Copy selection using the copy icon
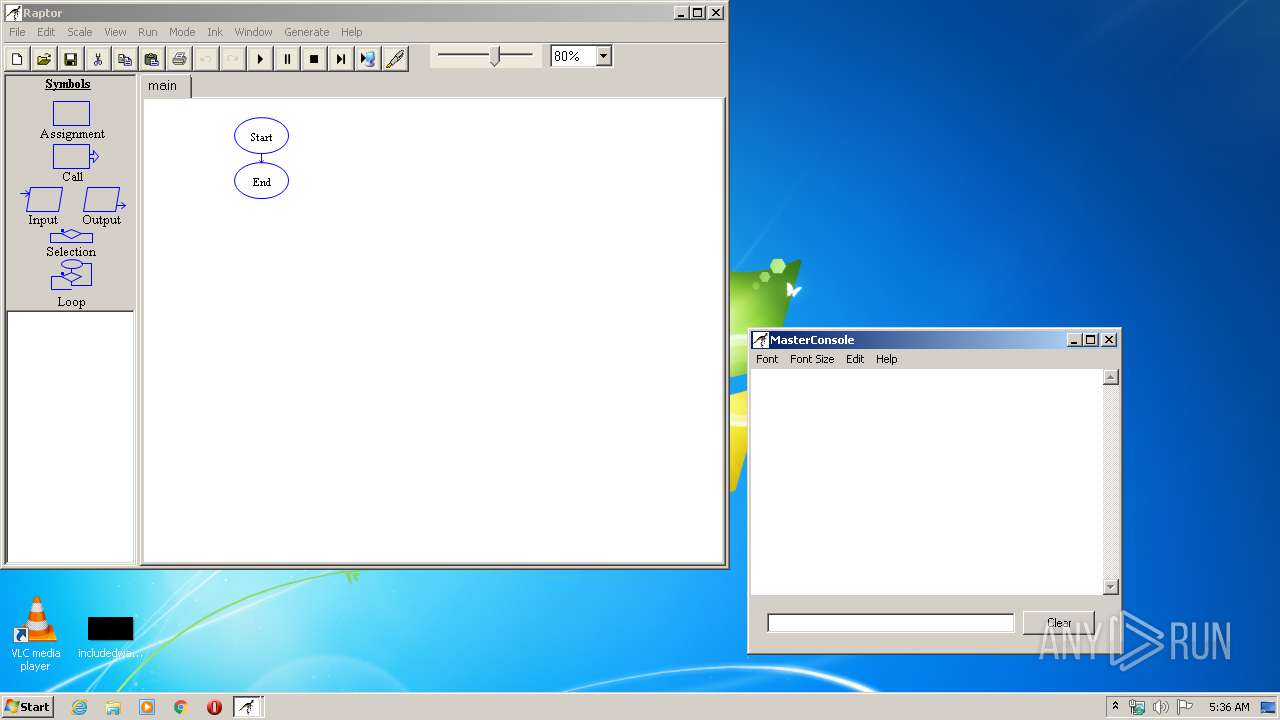The height and width of the screenshot is (720, 1280). point(125,59)
